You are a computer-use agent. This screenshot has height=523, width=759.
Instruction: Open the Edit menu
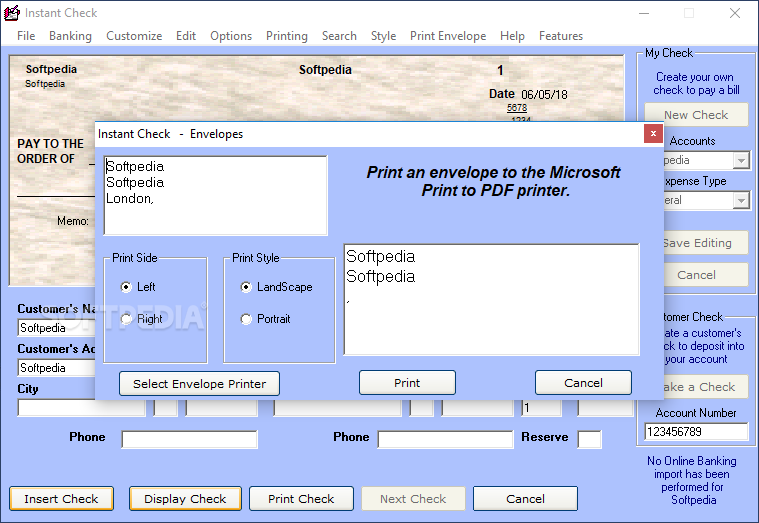[186, 36]
